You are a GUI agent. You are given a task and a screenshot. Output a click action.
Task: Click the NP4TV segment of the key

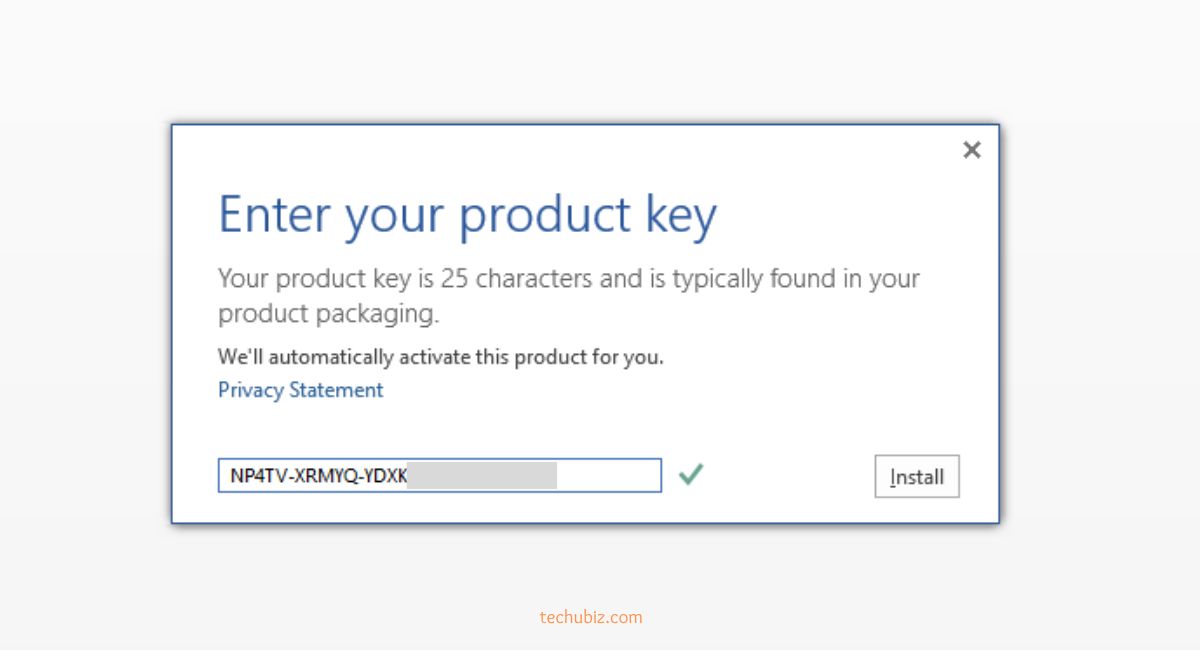click(254, 476)
